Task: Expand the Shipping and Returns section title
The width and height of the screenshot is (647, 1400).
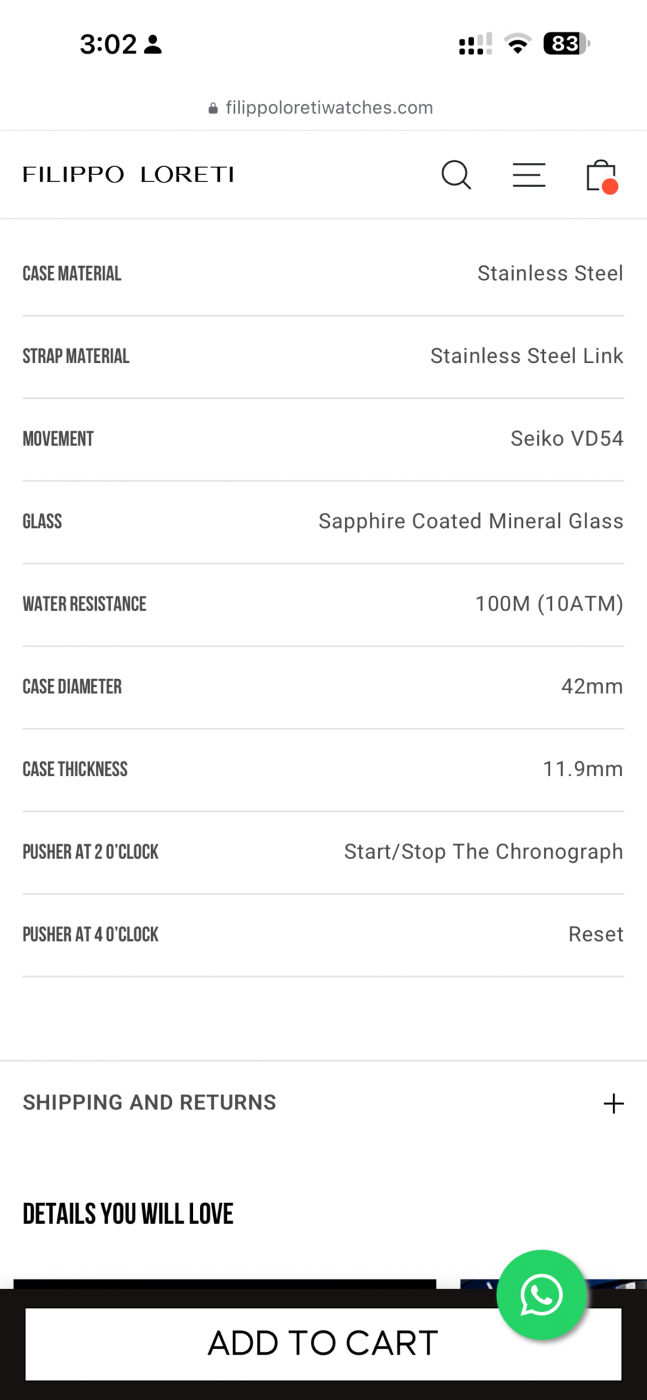Action: click(149, 1102)
